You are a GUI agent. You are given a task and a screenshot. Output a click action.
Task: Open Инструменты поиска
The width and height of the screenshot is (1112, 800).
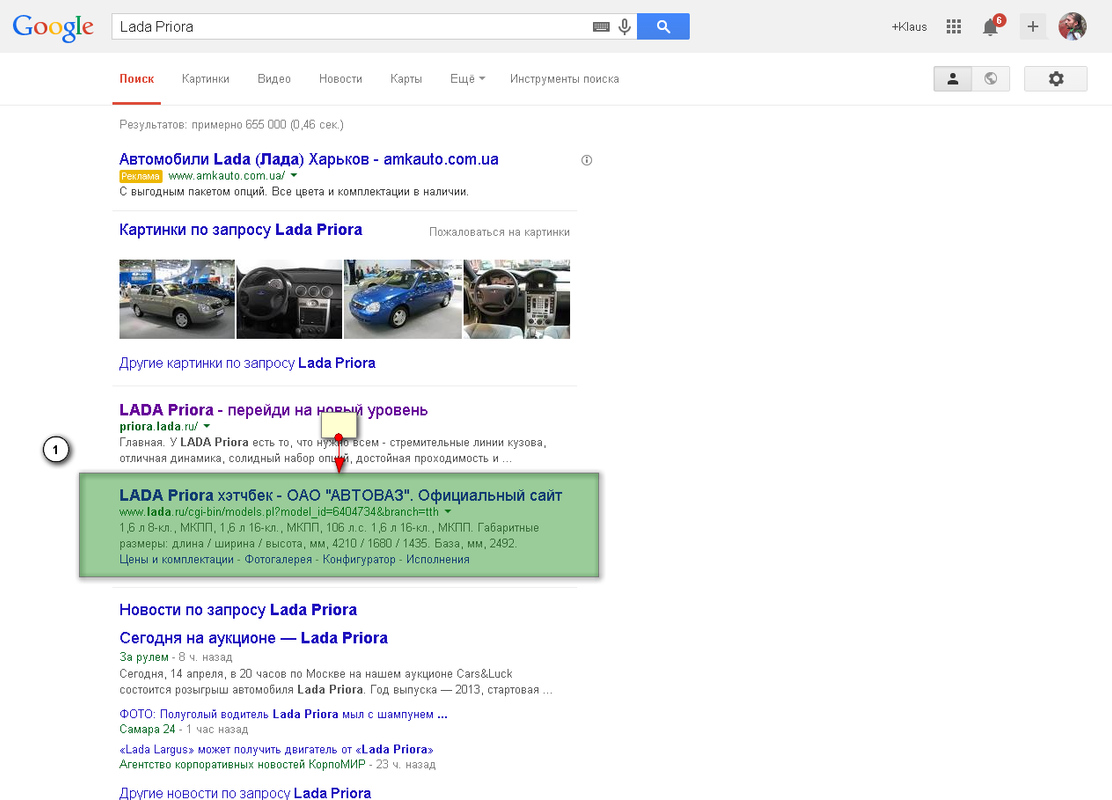pyautogui.click(x=565, y=79)
